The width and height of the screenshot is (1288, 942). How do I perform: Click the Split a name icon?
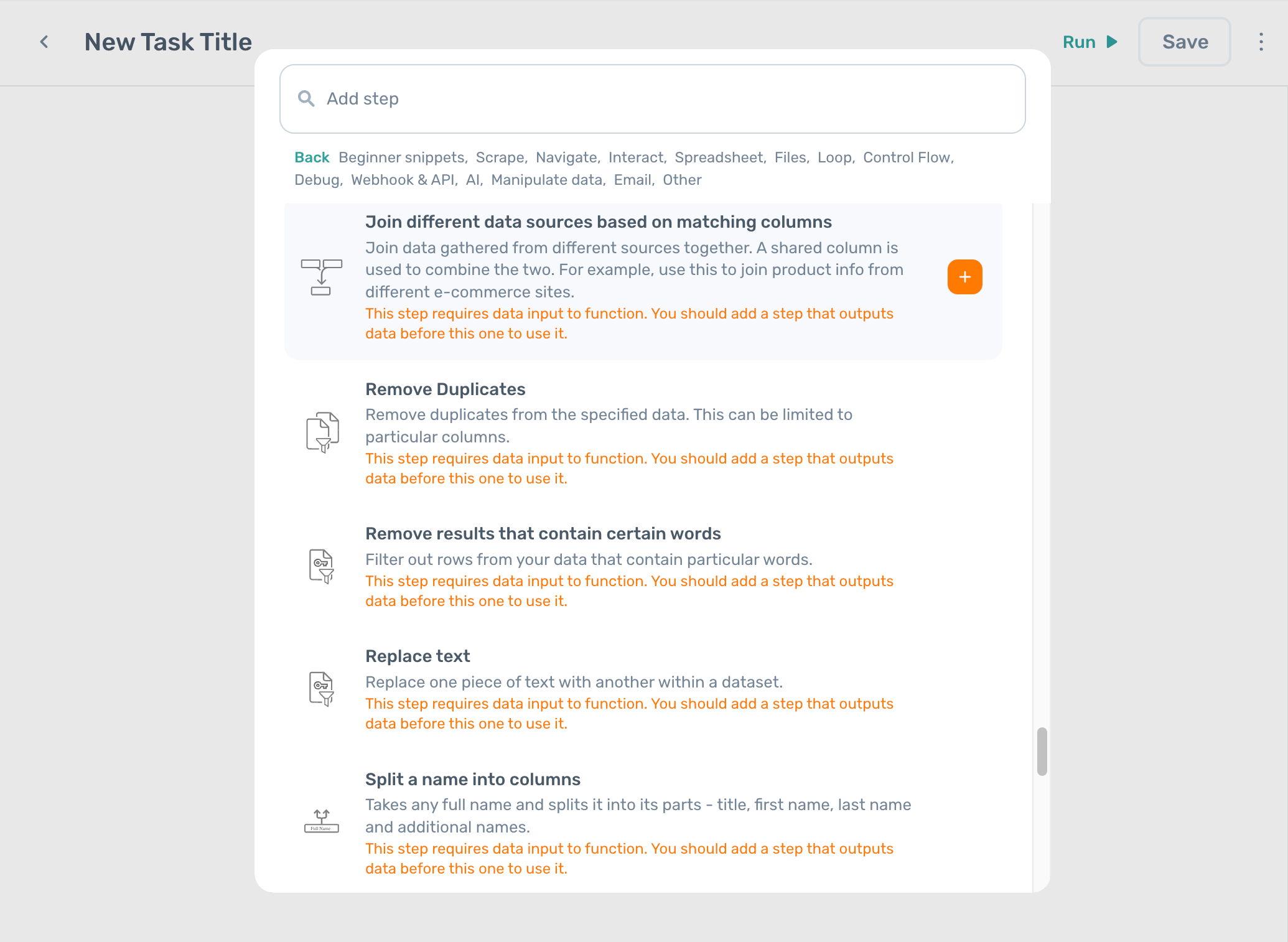[x=322, y=821]
